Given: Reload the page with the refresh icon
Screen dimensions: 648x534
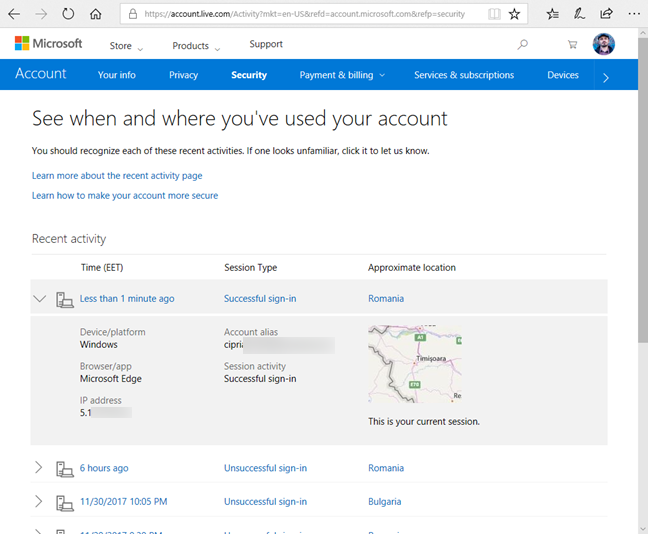Looking at the screenshot, I should coord(68,14).
